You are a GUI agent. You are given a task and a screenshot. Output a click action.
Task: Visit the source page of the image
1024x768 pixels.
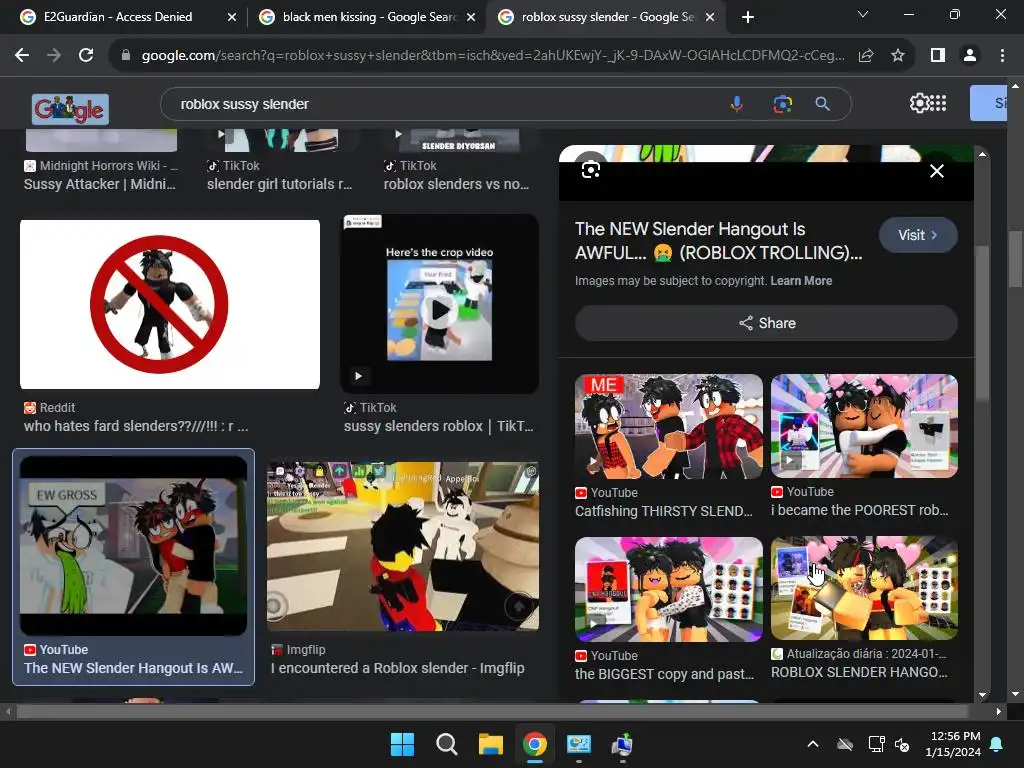(918, 235)
